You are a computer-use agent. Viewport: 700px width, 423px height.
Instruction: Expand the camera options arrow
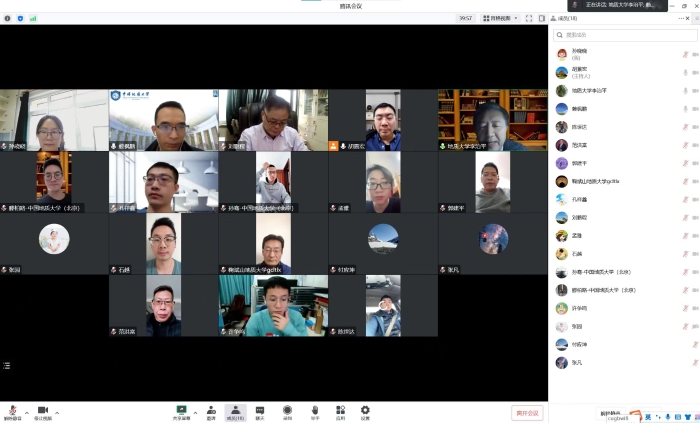coord(57,413)
